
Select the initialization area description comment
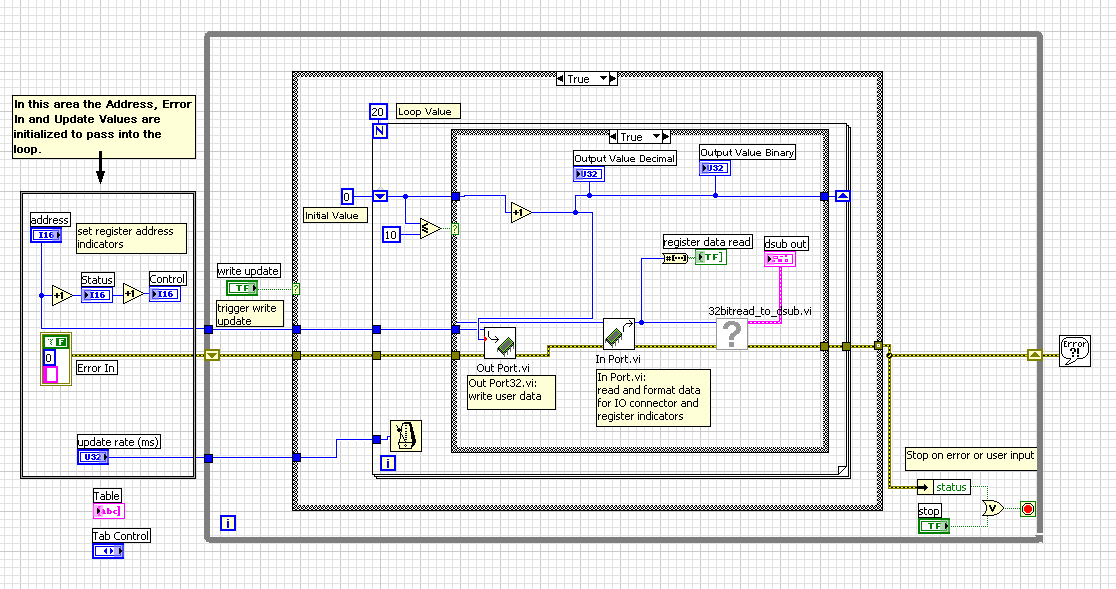[x=104, y=127]
